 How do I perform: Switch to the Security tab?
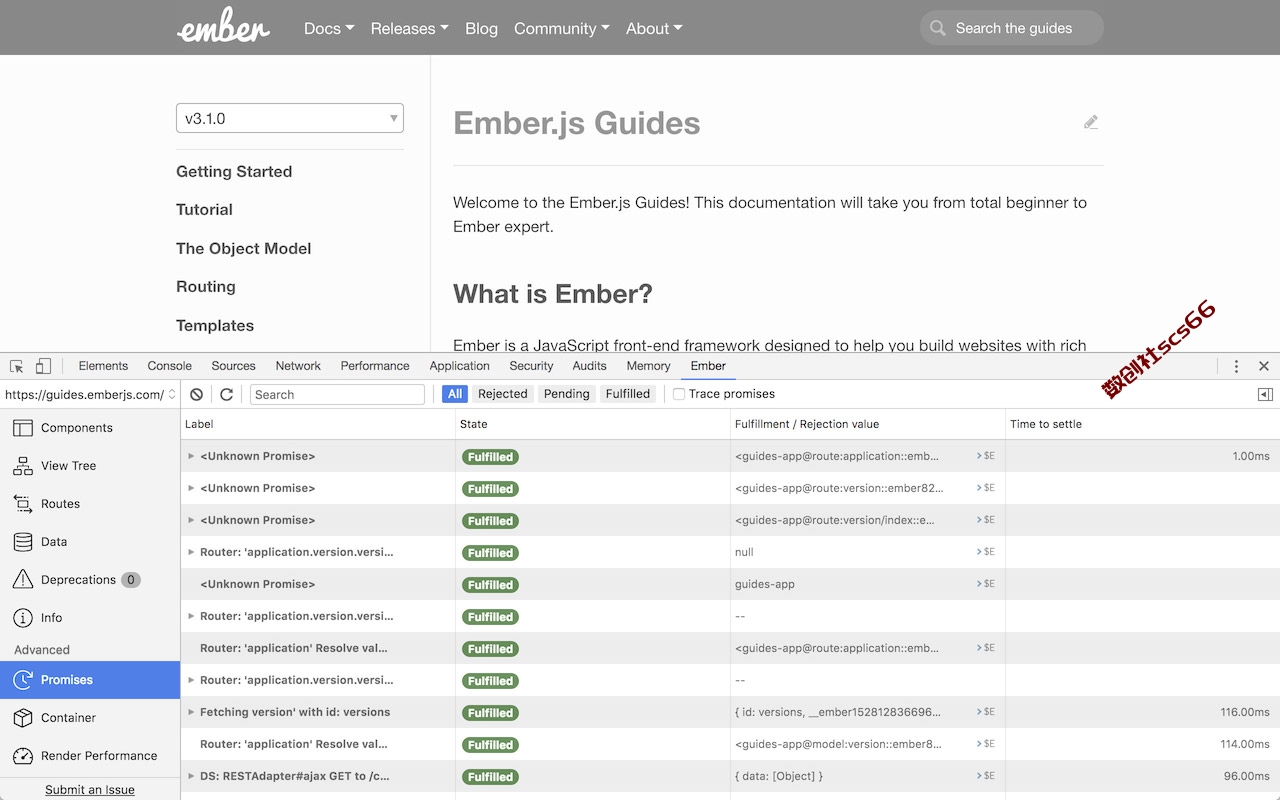click(531, 366)
